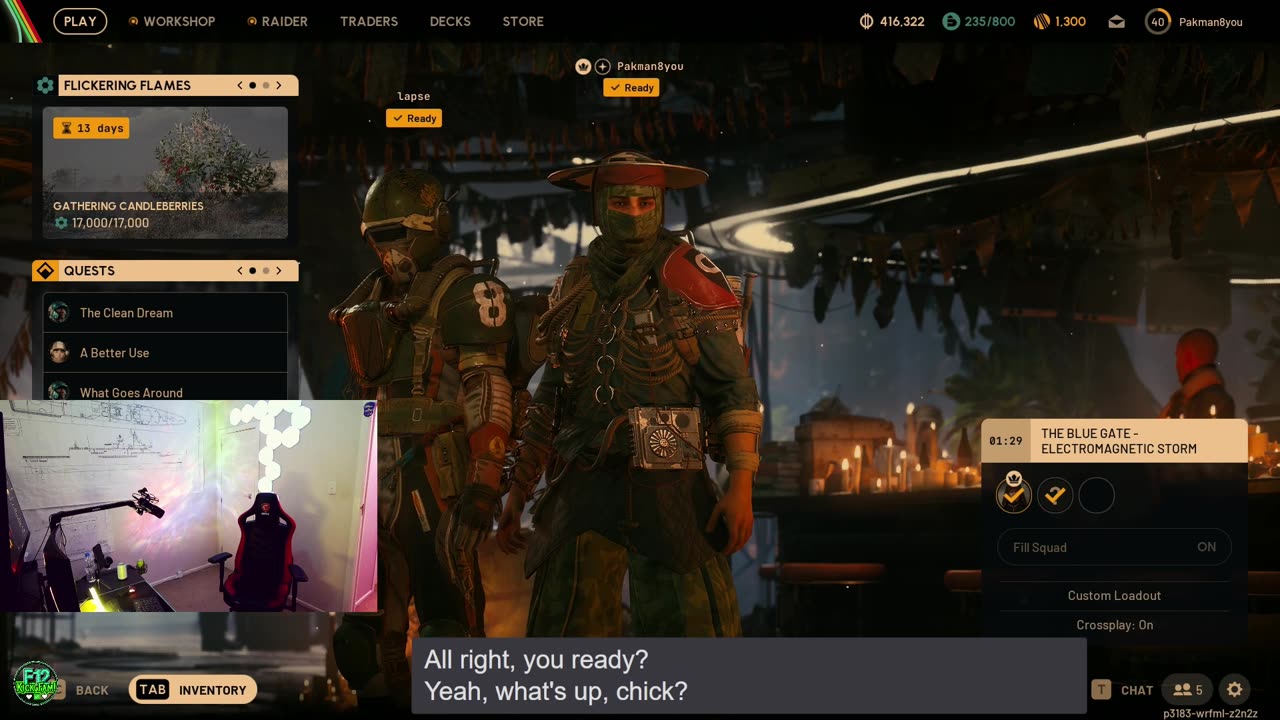
Task: Click the level 40 progress ring
Action: point(1158,21)
